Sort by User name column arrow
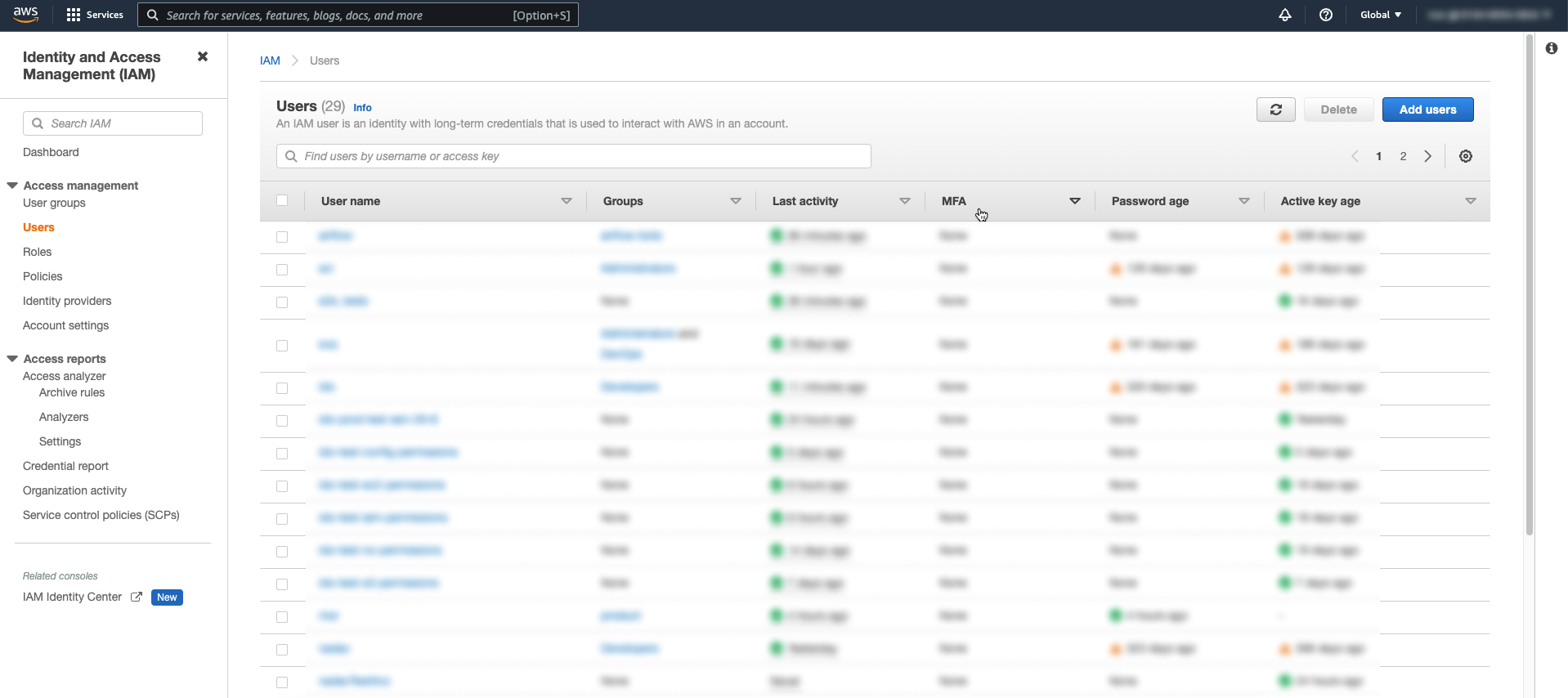The width and height of the screenshot is (1568, 698). tap(567, 201)
